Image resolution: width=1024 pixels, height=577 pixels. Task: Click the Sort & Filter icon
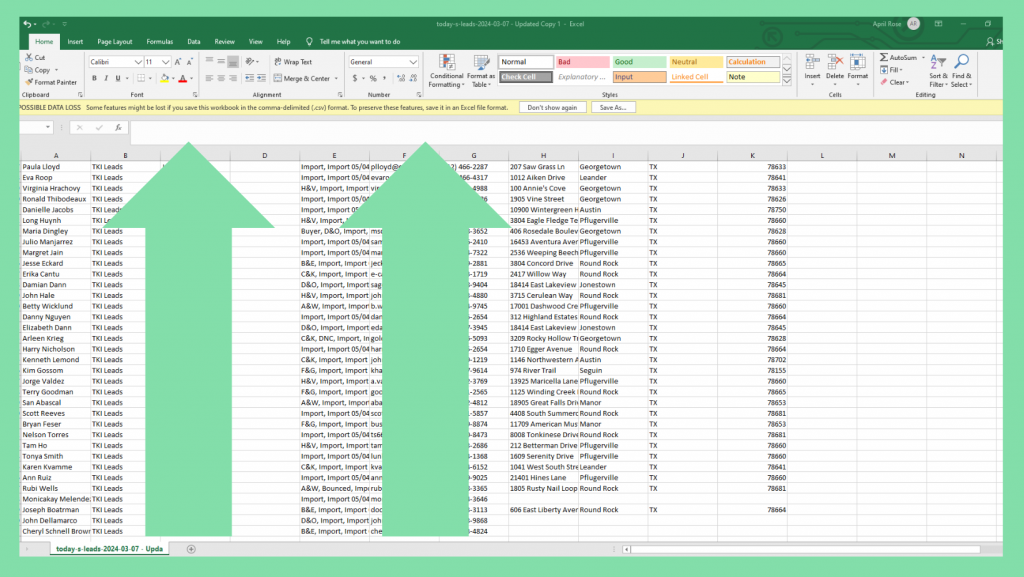938,62
